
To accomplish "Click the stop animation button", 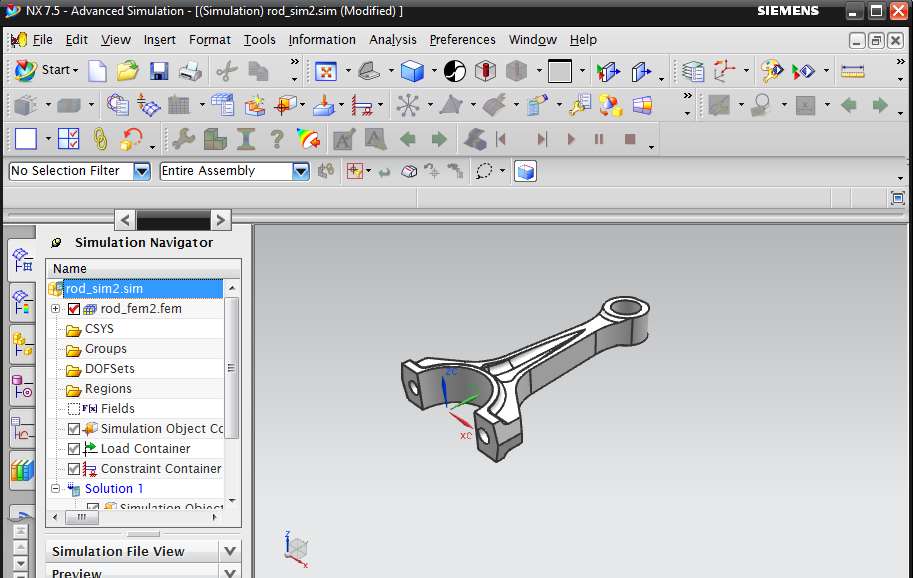I will (629, 139).
